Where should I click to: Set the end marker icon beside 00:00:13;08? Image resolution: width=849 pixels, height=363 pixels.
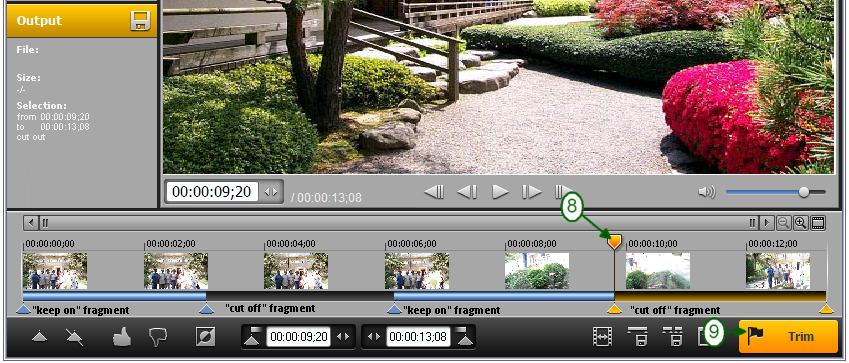pyautogui.click(x=465, y=336)
